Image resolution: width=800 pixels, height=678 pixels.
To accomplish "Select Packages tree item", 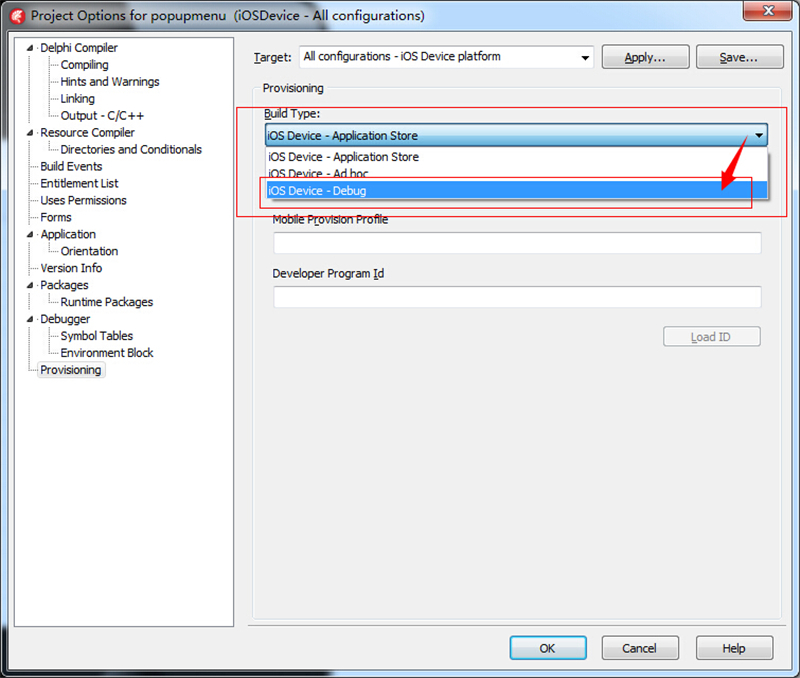I will pyautogui.click(x=64, y=285).
